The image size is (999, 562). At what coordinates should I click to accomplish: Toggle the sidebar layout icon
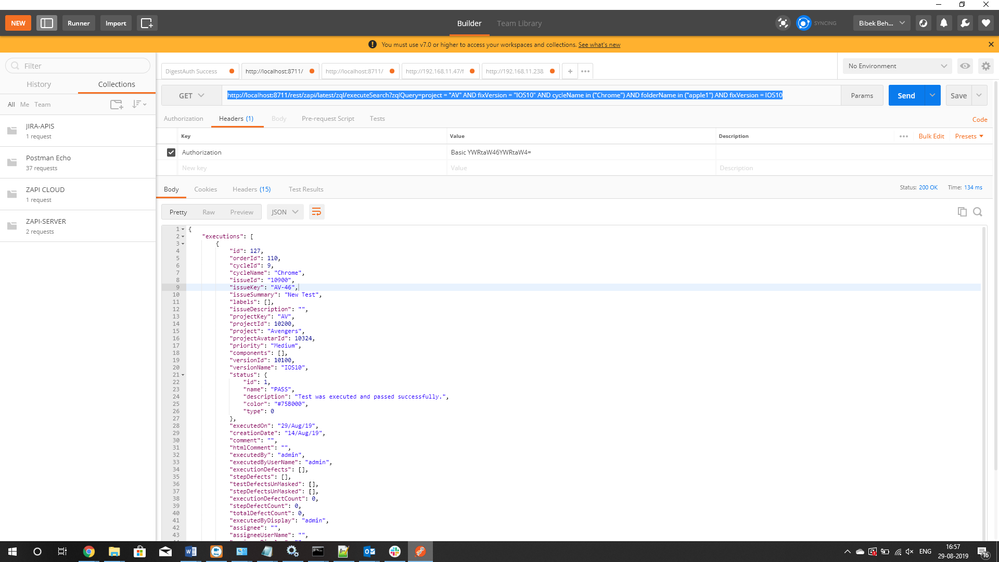click(x=47, y=23)
